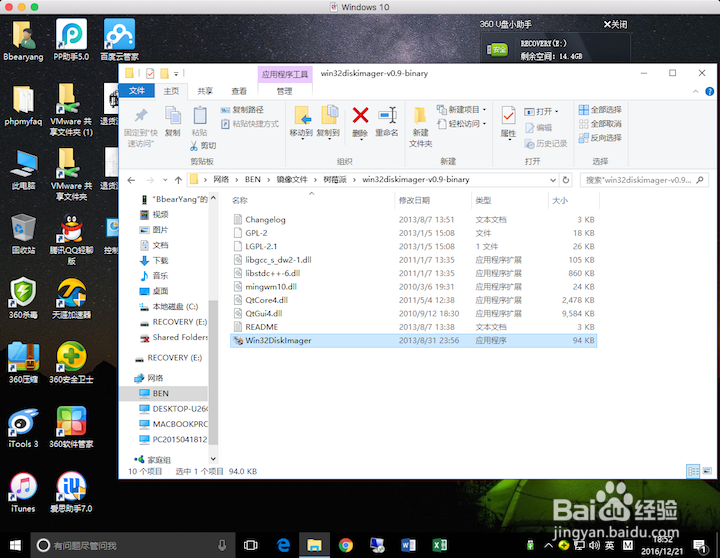Click Select none (全部取消) in ribbon
720x558 pixels.
pyautogui.click(x=600, y=124)
